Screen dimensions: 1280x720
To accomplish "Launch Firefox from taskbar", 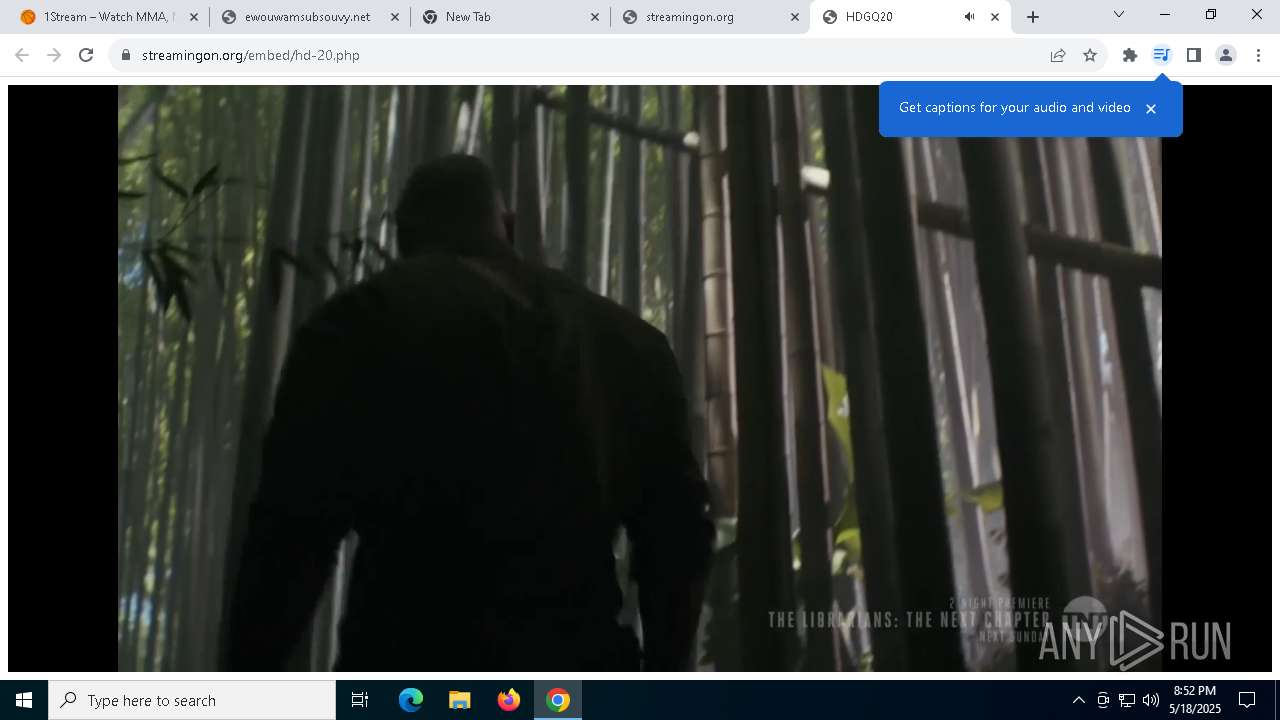I will tap(509, 700).
